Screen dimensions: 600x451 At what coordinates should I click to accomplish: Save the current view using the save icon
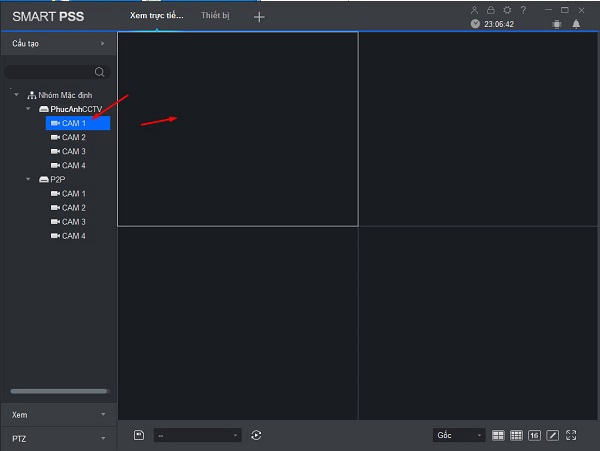click(x=139, y=435)
